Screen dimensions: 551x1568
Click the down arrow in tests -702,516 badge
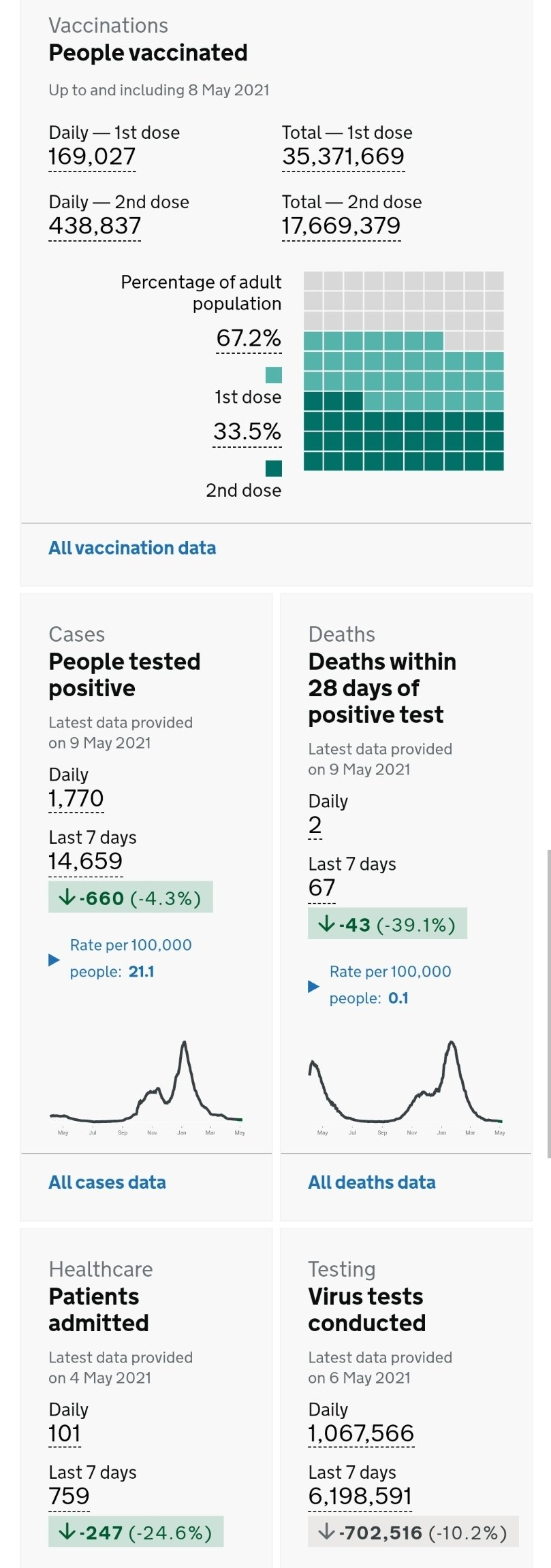click(326, 1532)
